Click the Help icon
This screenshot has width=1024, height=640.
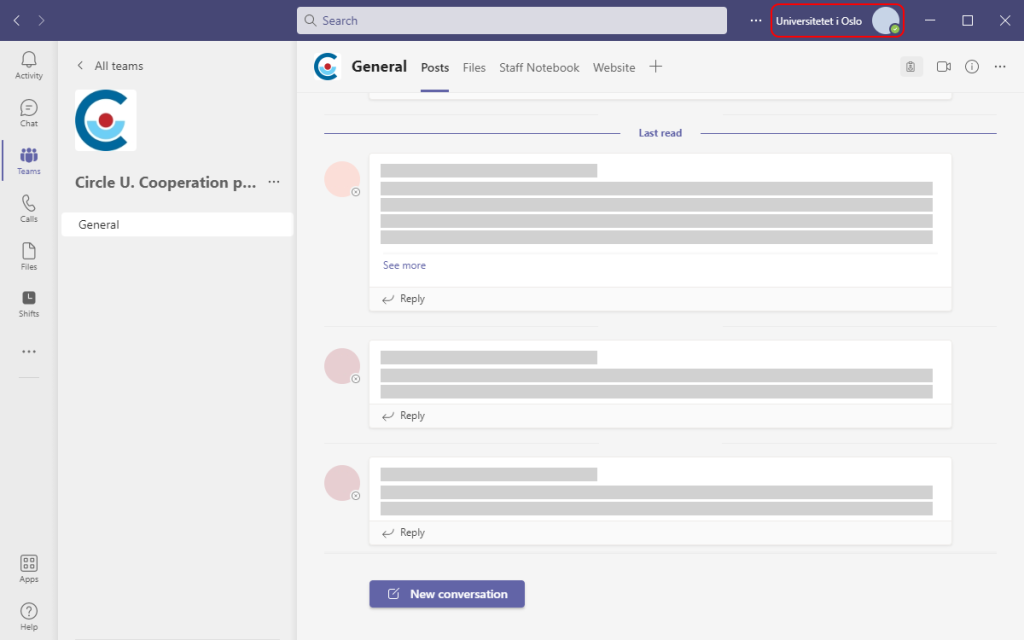click(x=28, y=616)
